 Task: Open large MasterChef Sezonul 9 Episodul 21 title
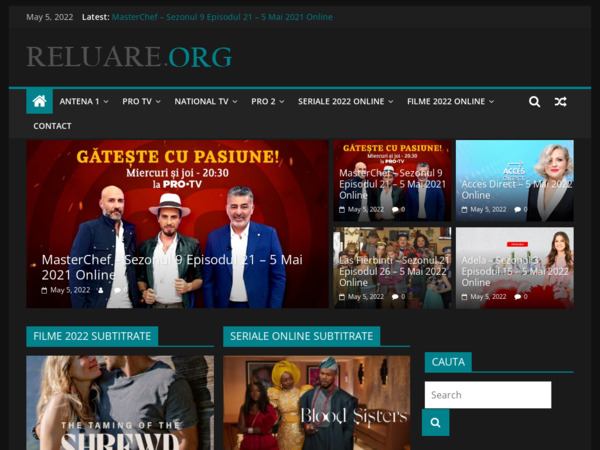(x=172, y=267)
